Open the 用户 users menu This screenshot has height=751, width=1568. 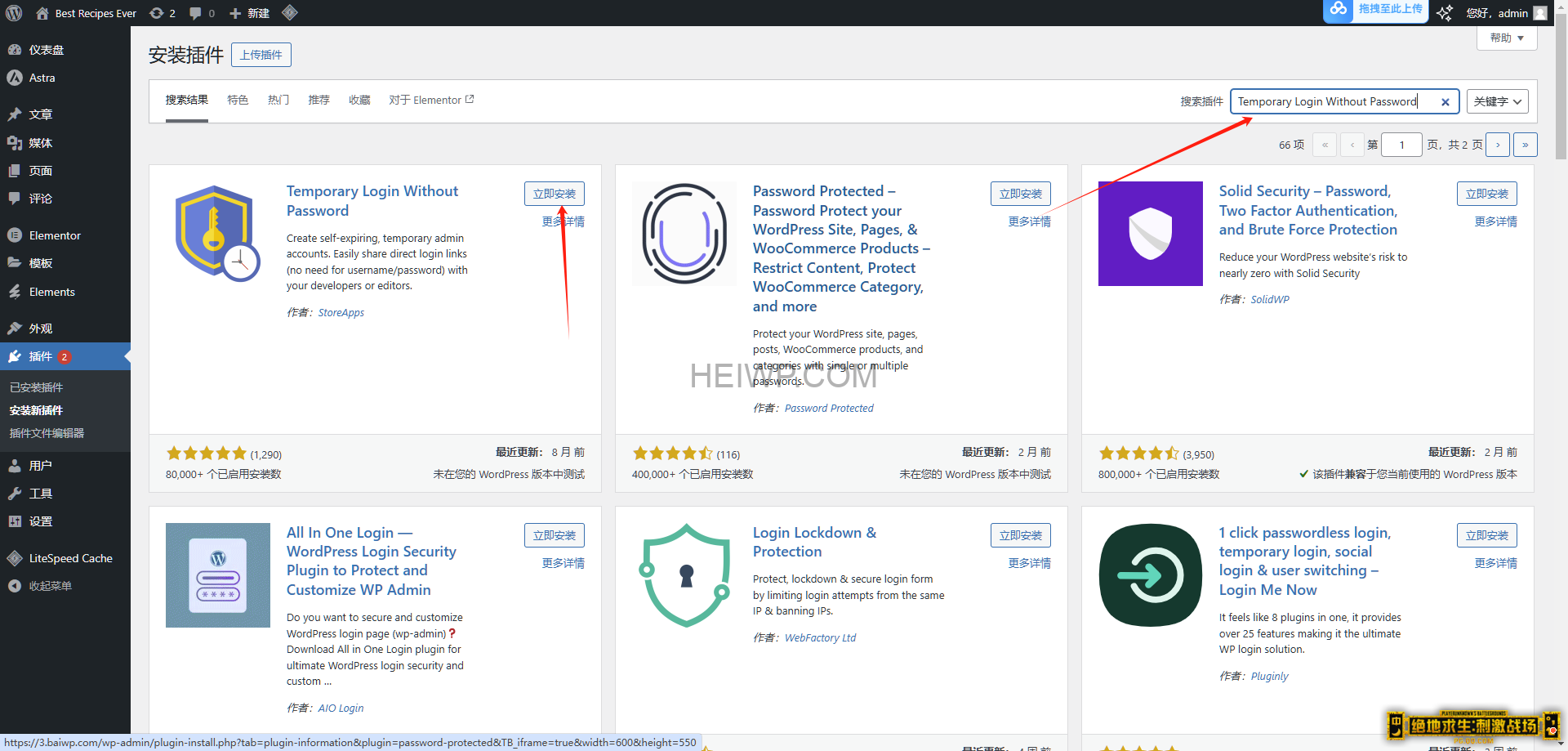65,466
